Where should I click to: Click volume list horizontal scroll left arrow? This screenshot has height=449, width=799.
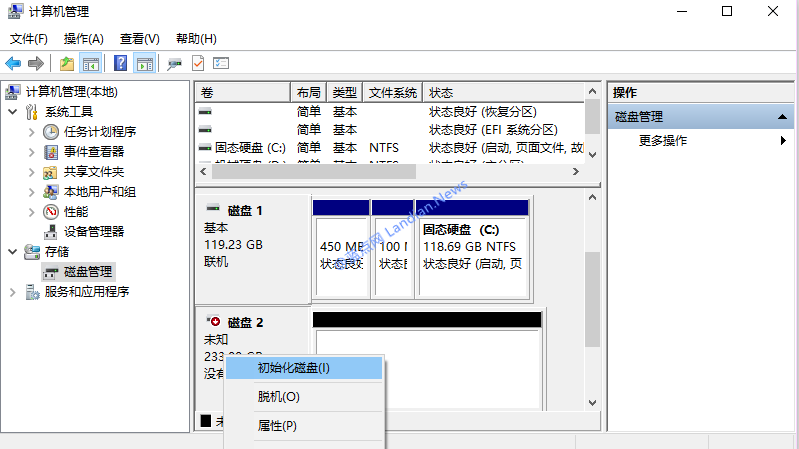click(x=203, y=172)
